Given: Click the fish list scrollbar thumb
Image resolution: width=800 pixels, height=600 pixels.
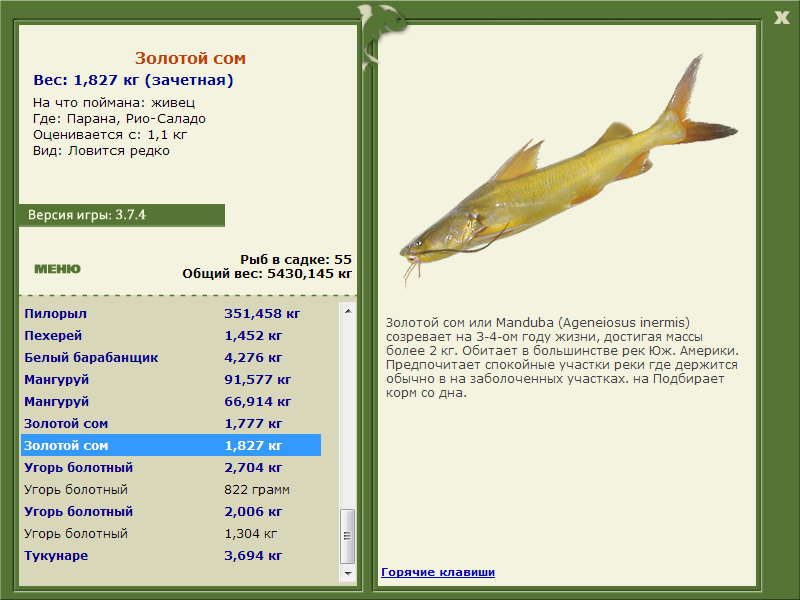Looking at the screenshot, I should click(x=347, y=536).
